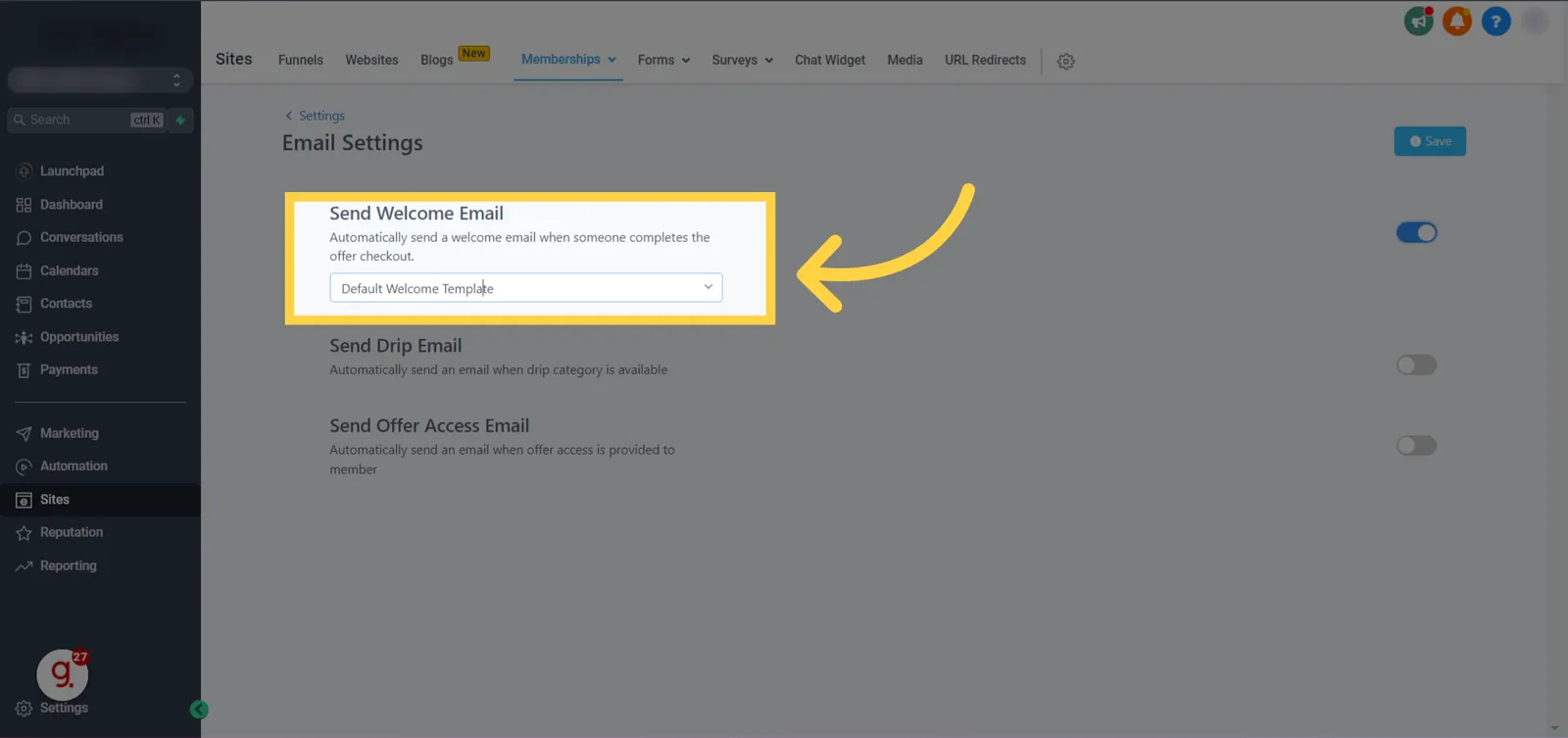Image resolution: width=1568 pixels, height=738 pixels.
Task: Go back via the Settings breadcrumb link
Action: point(315,116)
